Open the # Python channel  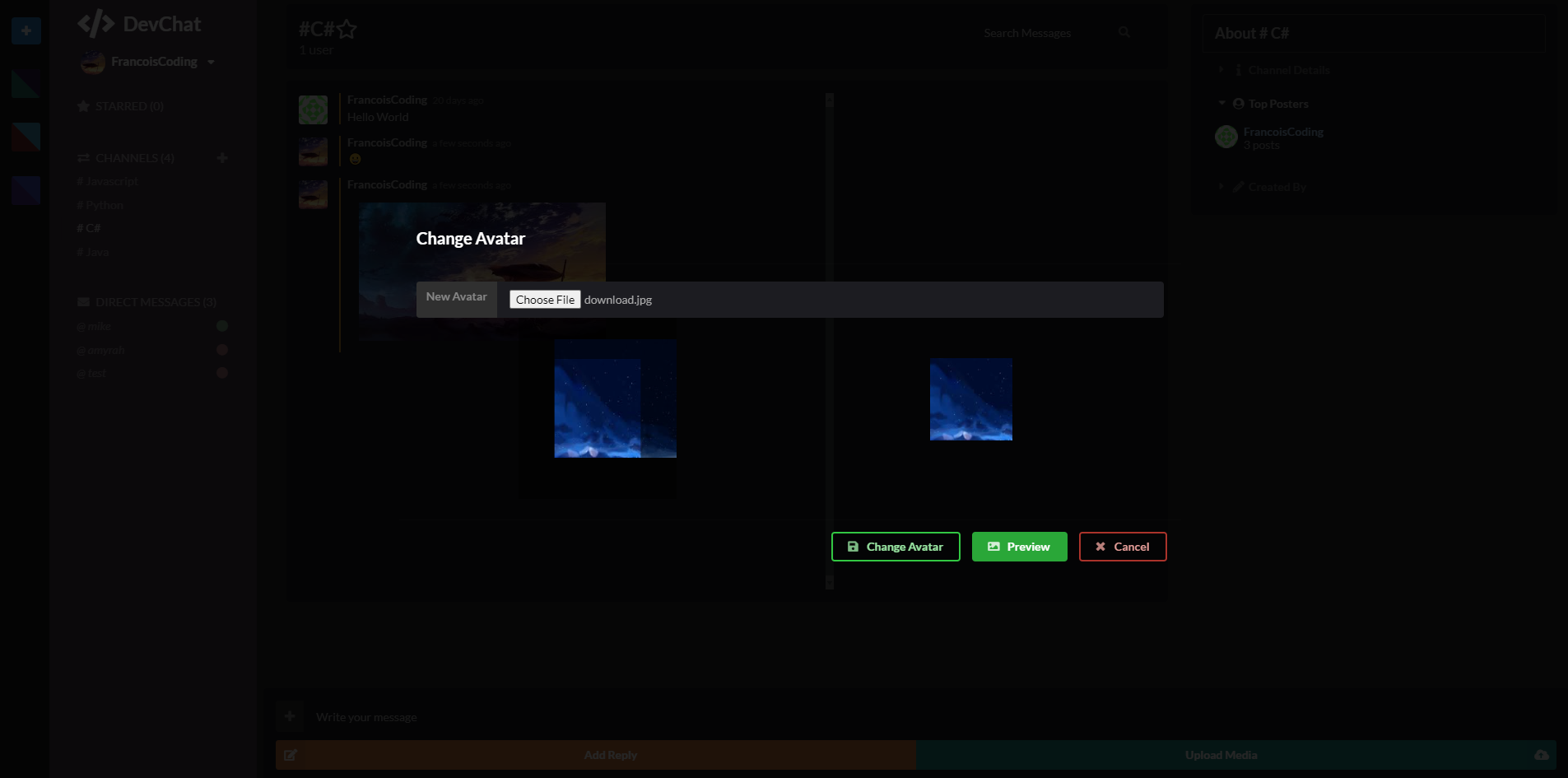coord(100,205)
